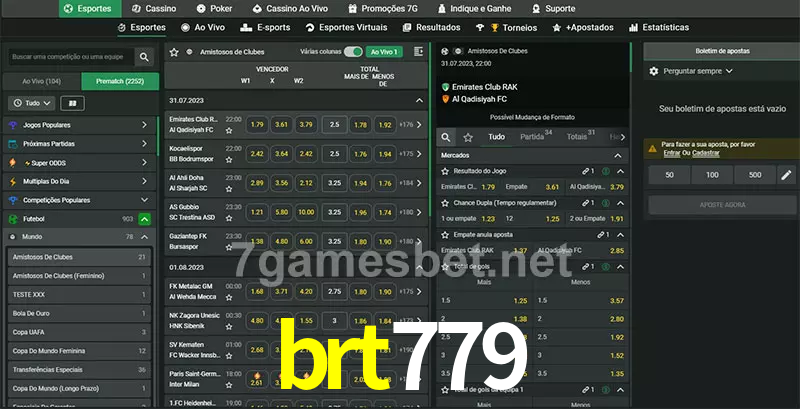
Task: Toggle the Várias colunas switch
Action: [x=353, y=51]
